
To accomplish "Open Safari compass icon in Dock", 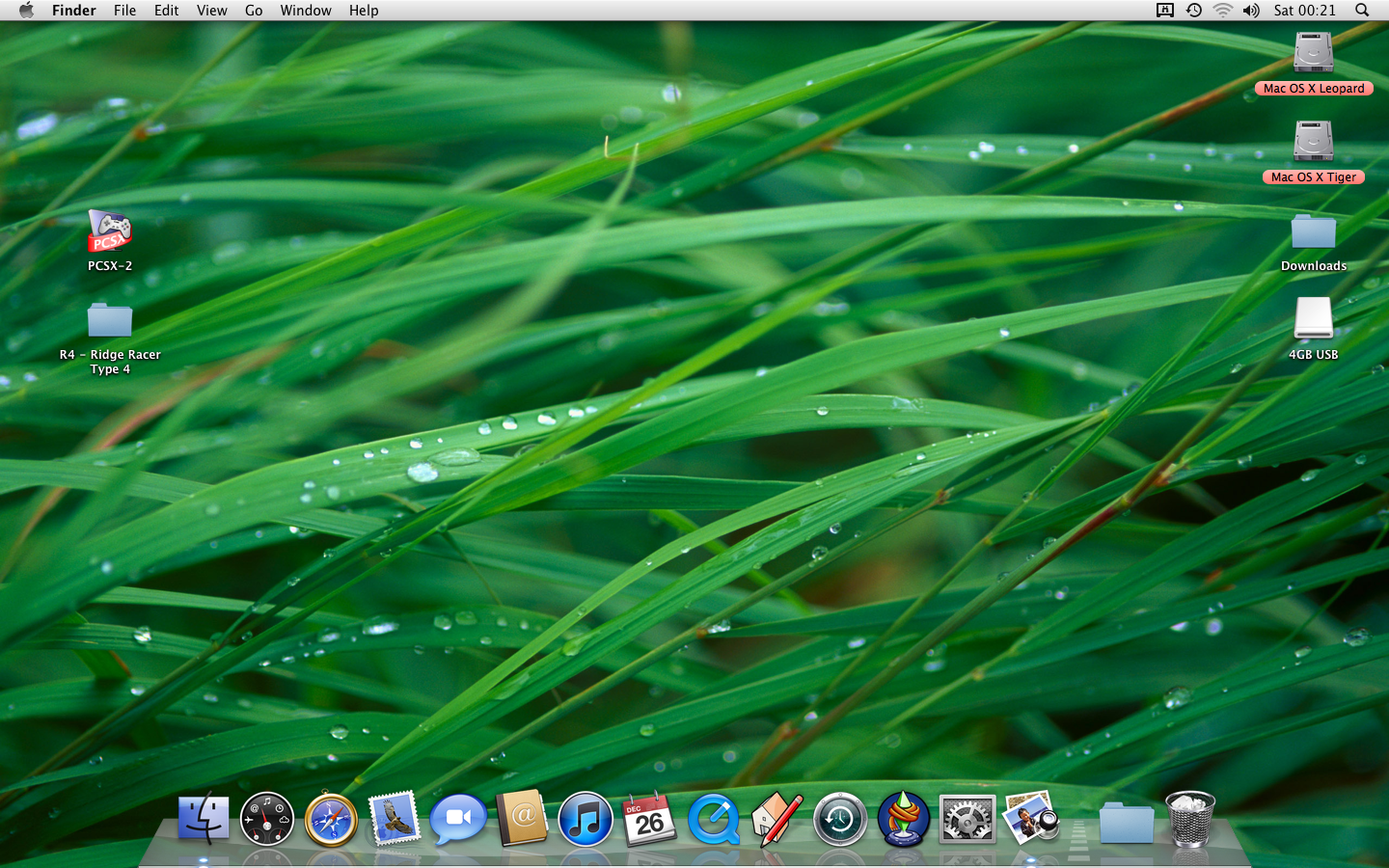I will coord(331,821).
